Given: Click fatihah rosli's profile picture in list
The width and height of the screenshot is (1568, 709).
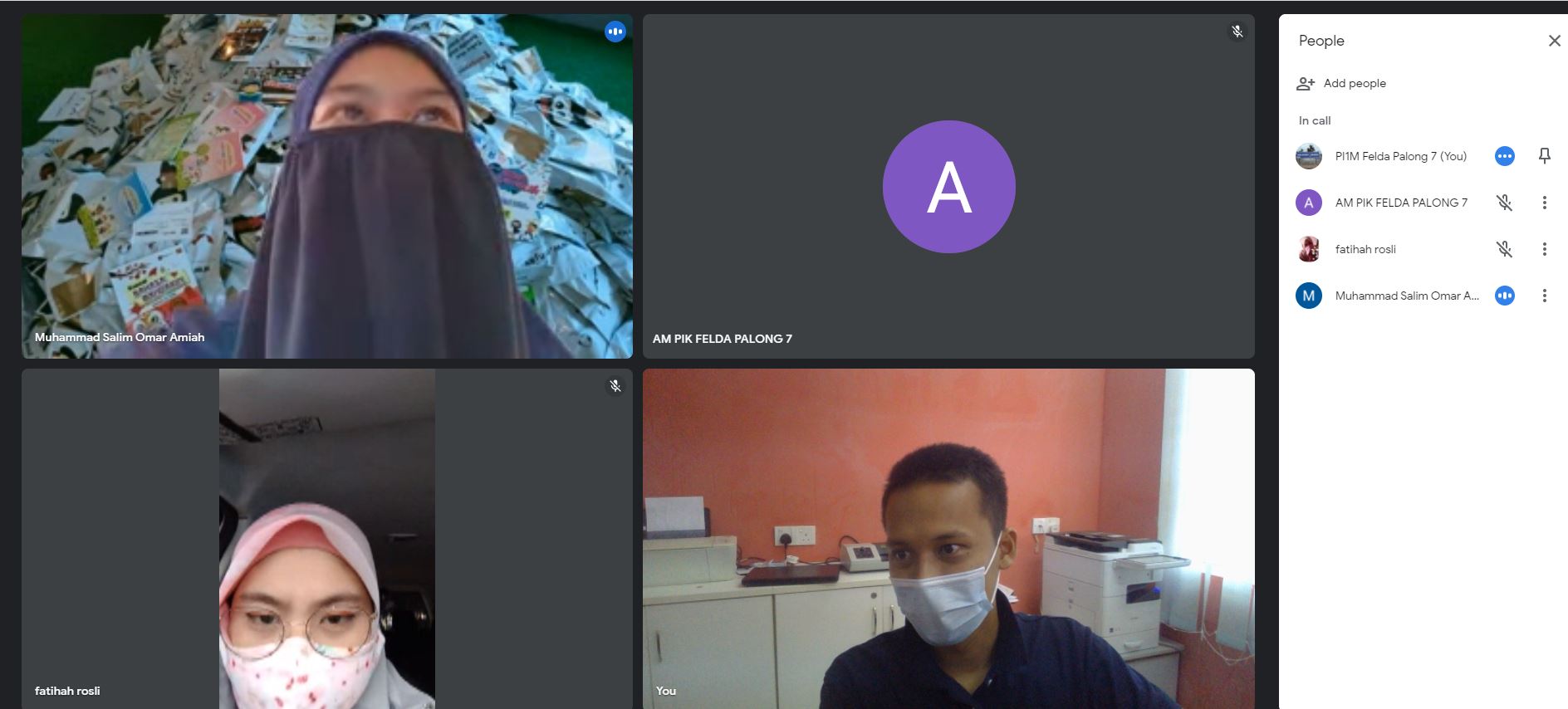Looking at the screenshot, I should point(1309,249).
